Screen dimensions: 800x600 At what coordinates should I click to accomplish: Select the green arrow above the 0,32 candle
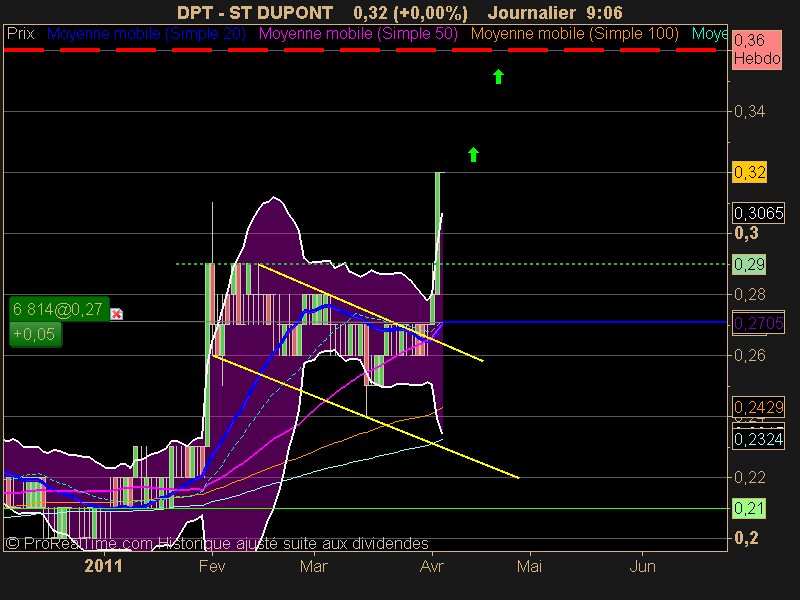coord(473,154)
